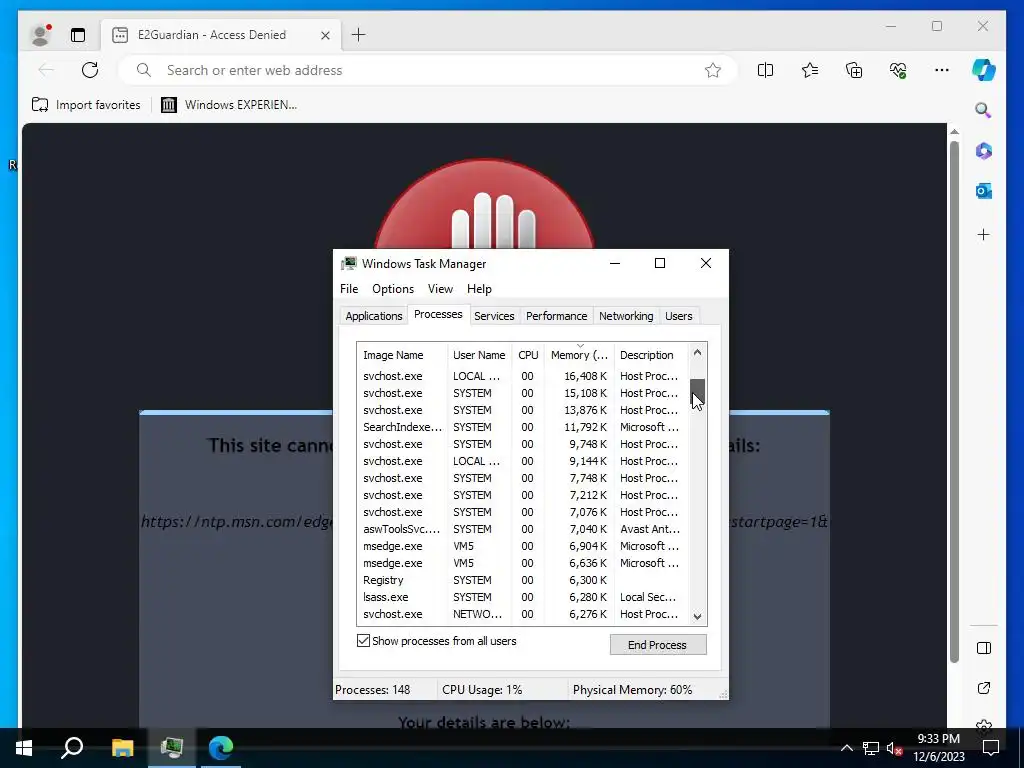
Task: Switch to the Applications tab
Action: click(x=374, y=316)
